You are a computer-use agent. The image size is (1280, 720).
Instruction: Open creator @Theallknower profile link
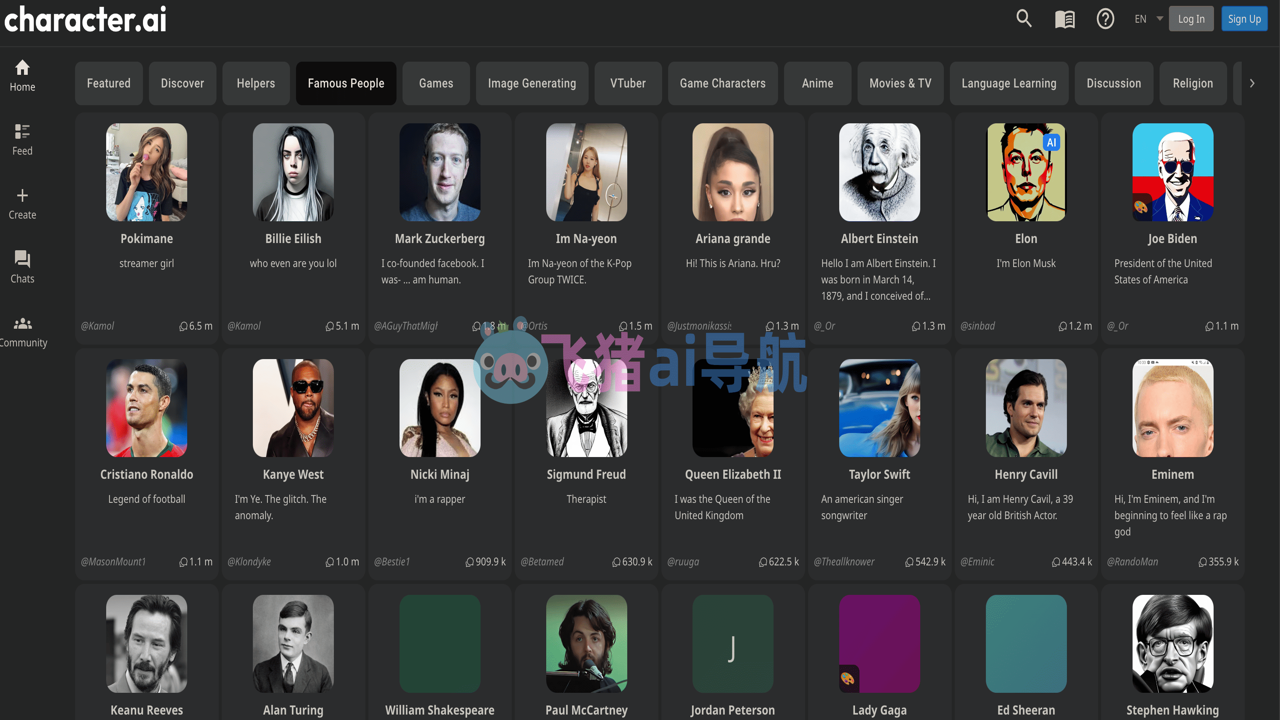tap(844, 562)
